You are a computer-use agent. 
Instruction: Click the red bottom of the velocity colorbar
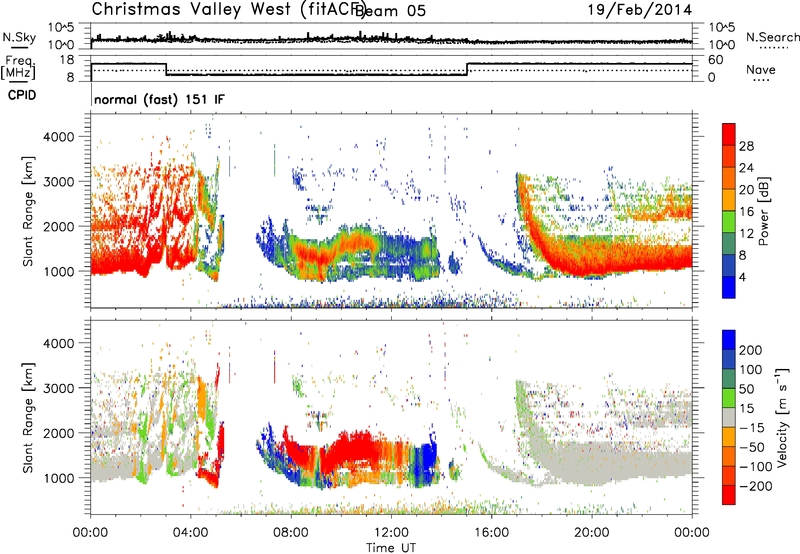tap(729, 495)
